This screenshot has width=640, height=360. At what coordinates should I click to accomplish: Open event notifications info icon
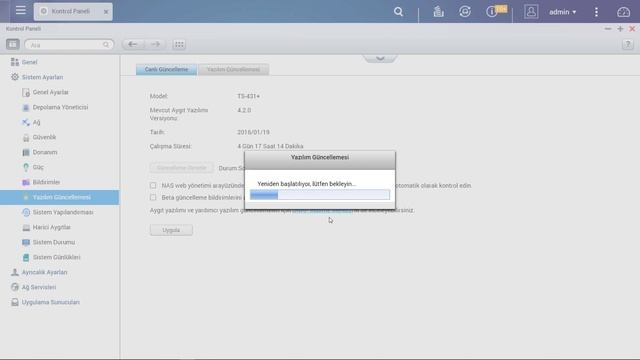click(491, 12)
